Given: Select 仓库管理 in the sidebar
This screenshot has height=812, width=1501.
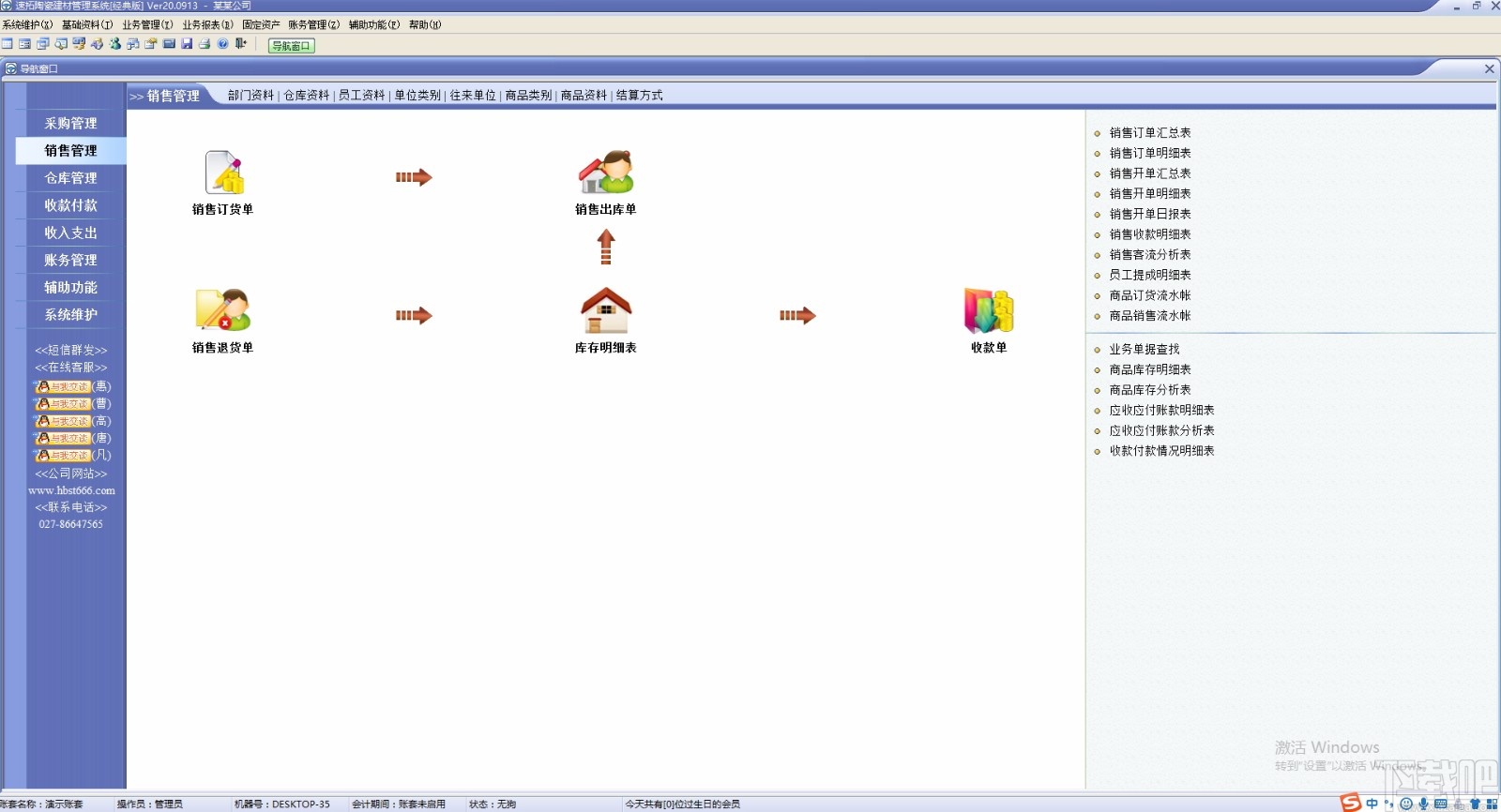Looking at the screenshot, I should click(x=71, y=178).
